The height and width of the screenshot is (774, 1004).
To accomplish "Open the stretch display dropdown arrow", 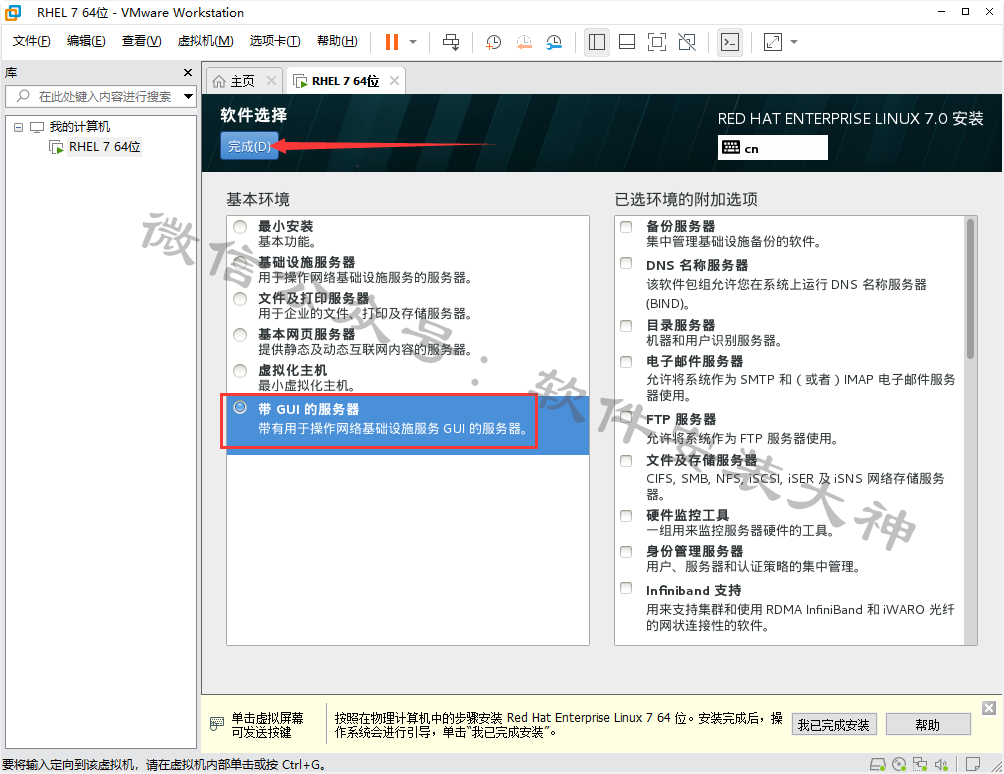I will [x=794, y=42].
